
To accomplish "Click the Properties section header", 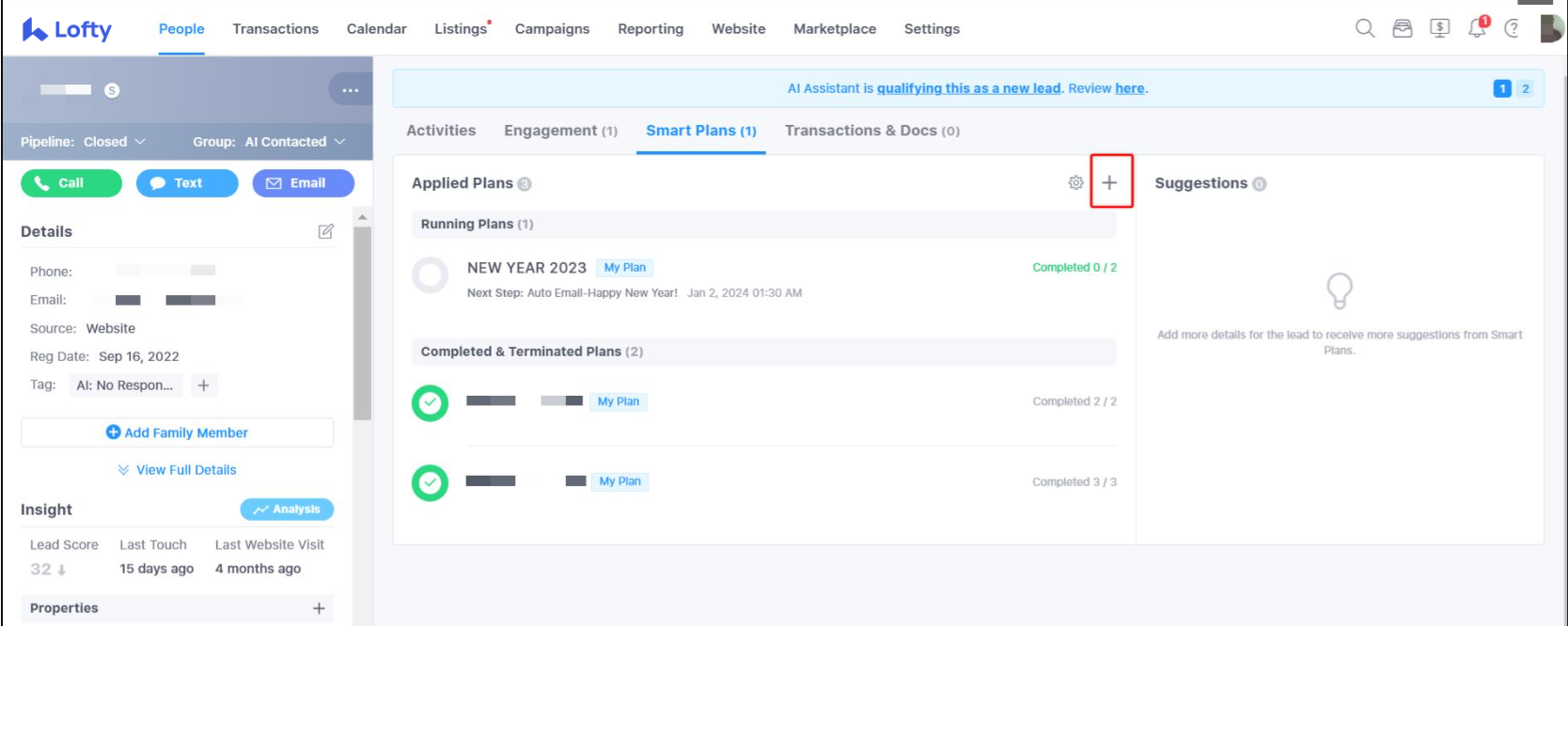I will tap(178, 608).
